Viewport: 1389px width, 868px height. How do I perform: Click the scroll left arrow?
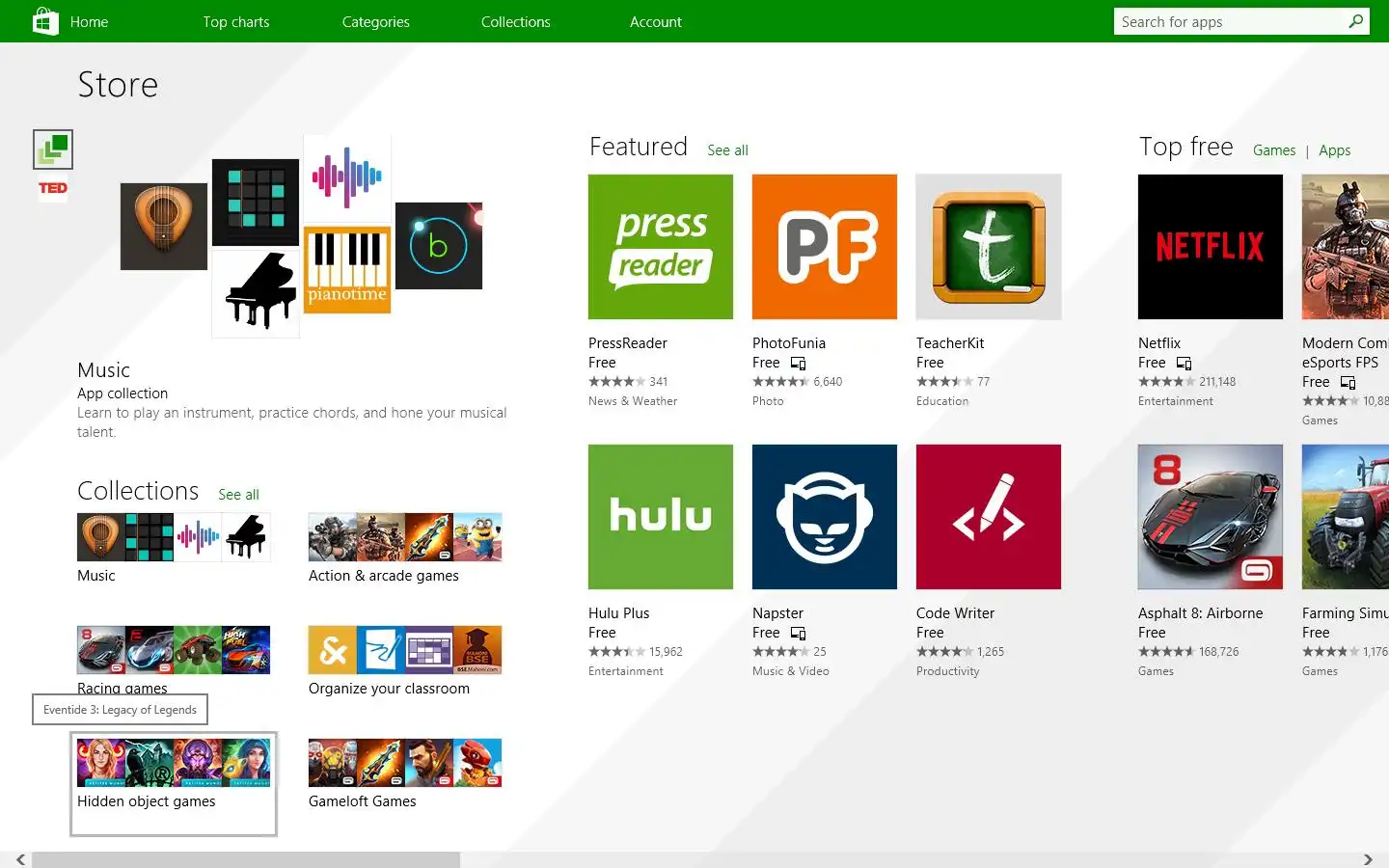tap(20, 859)
